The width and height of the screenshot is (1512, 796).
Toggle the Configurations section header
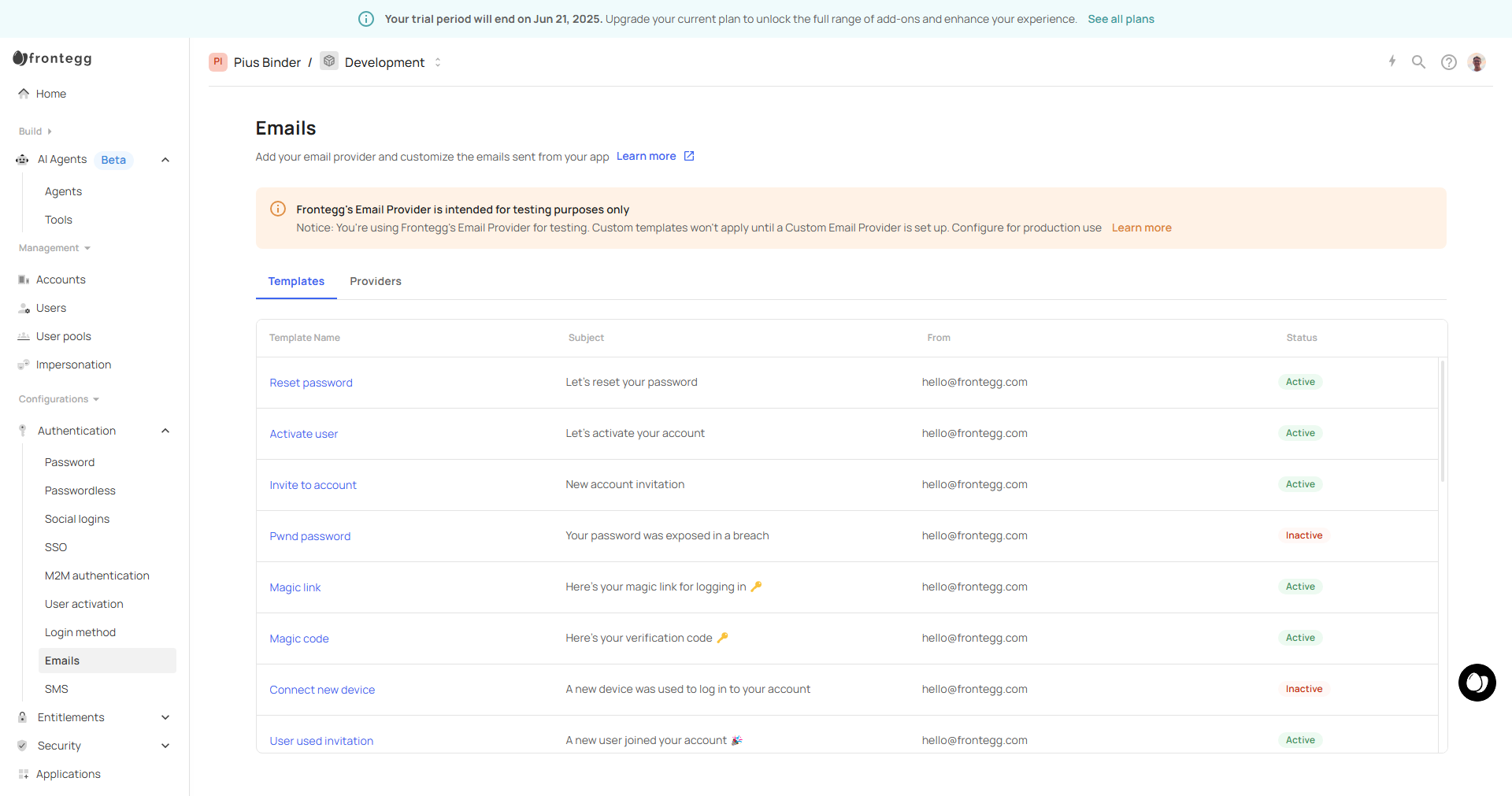(59, 399)
